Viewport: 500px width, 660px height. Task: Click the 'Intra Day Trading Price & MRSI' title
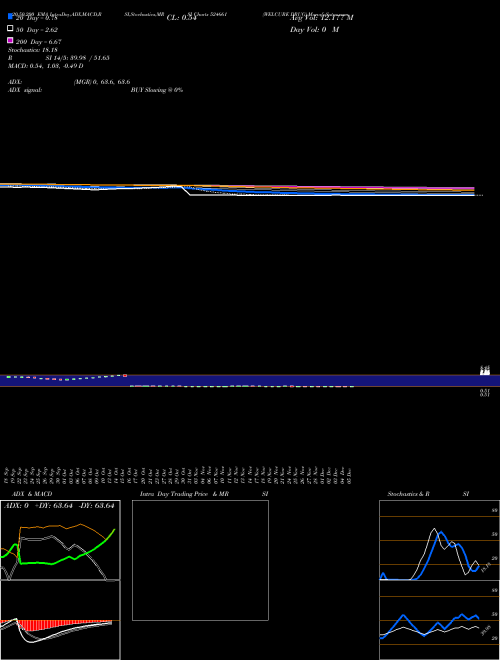click(x=204, y=494)
